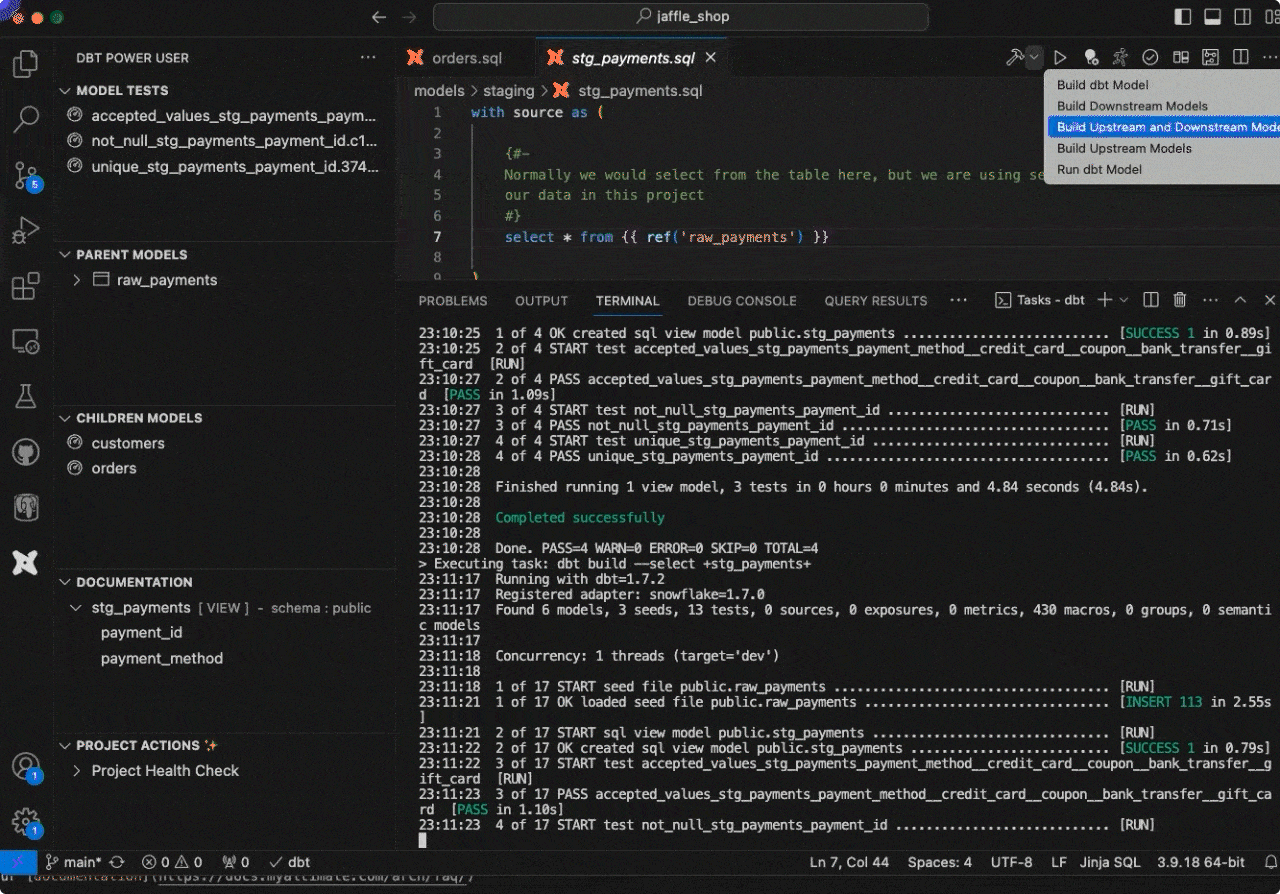
Task: Switch to the PROBLEMS panel tab
Action: (x=453, y=300)
